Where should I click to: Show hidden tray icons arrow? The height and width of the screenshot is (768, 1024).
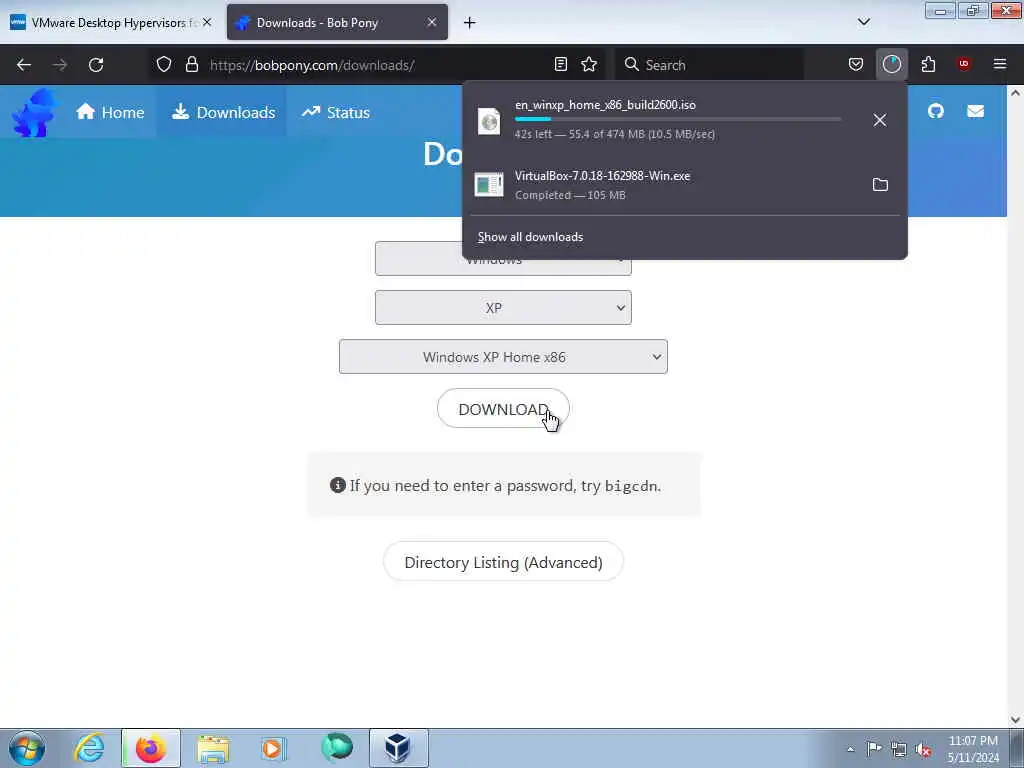click(x=850, y=750)
